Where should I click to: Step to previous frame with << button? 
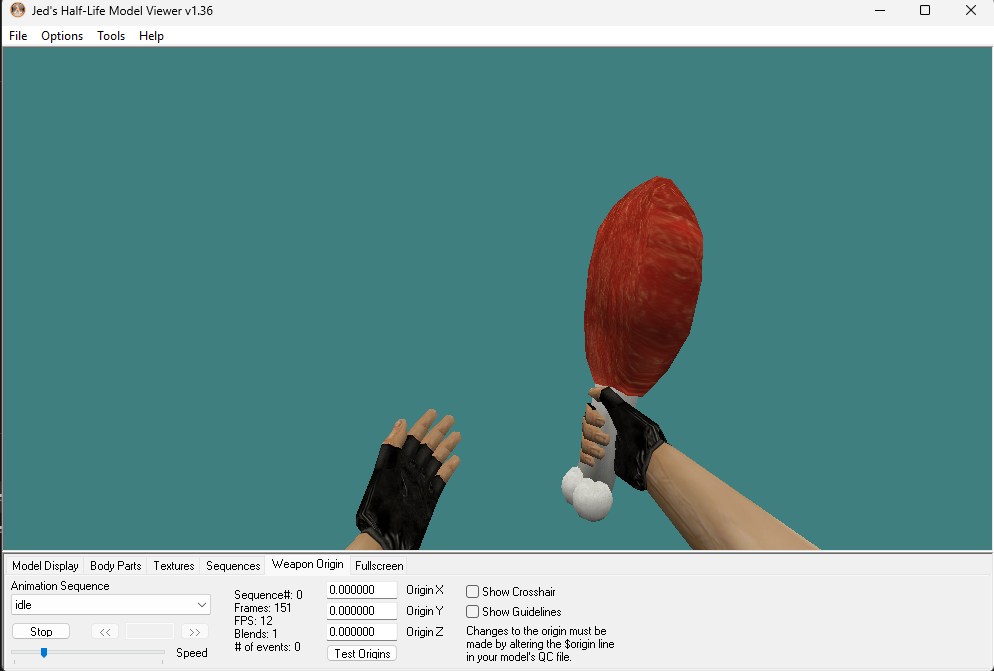[105, 632]
